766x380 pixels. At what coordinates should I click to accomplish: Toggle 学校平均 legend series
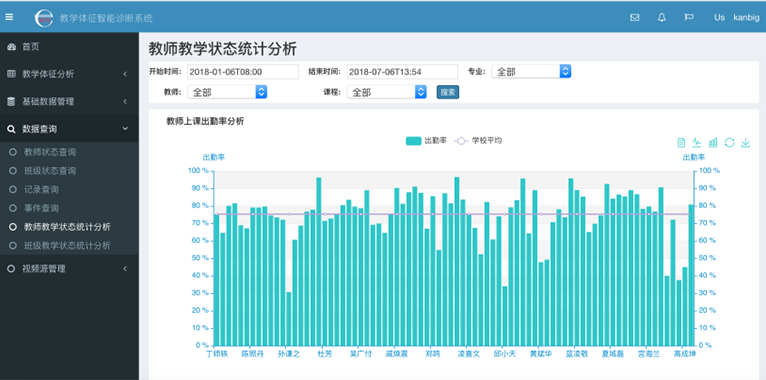(x=478, y=141)
